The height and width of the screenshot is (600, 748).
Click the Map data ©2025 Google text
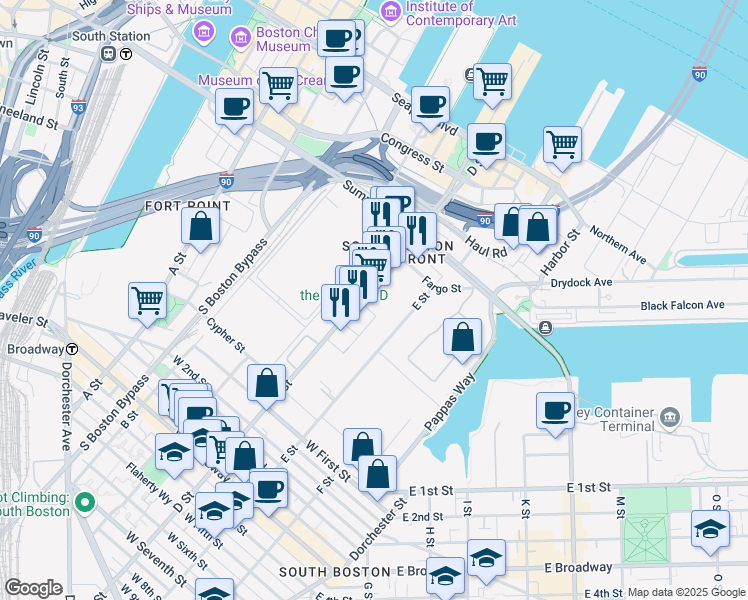click(x=687, y=592)
